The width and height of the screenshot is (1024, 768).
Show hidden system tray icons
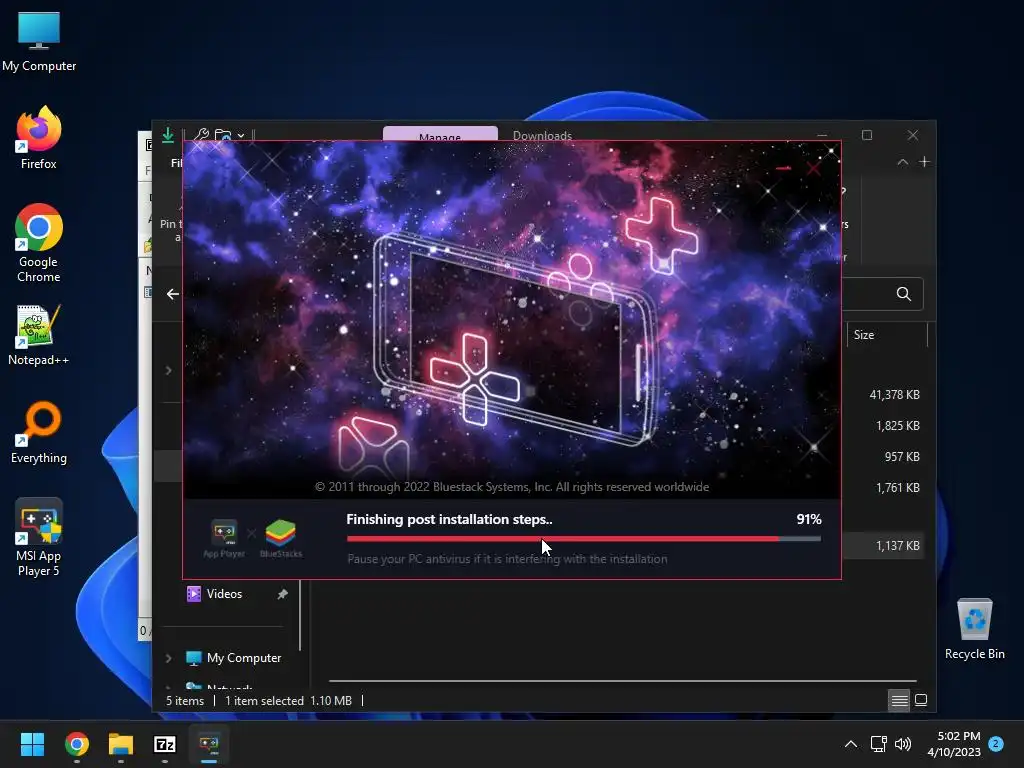click(850, 744)
